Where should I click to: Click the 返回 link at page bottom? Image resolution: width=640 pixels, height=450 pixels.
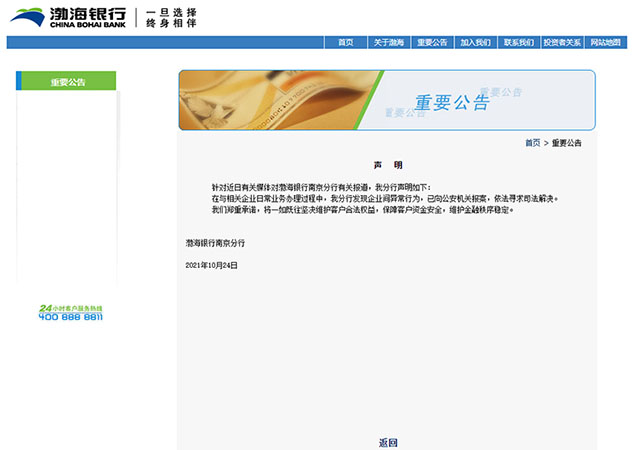[x=388, y=443]
